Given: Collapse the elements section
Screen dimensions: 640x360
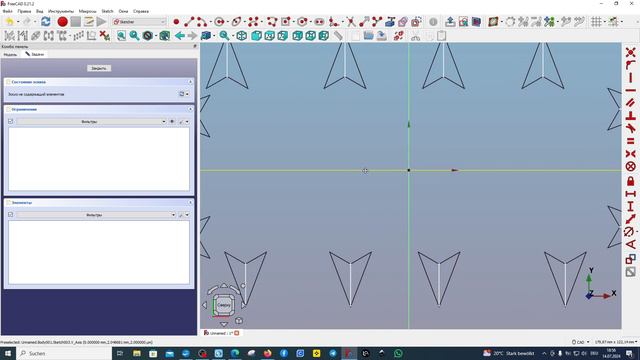Looking at the screenshot, I should coord(190,202).
